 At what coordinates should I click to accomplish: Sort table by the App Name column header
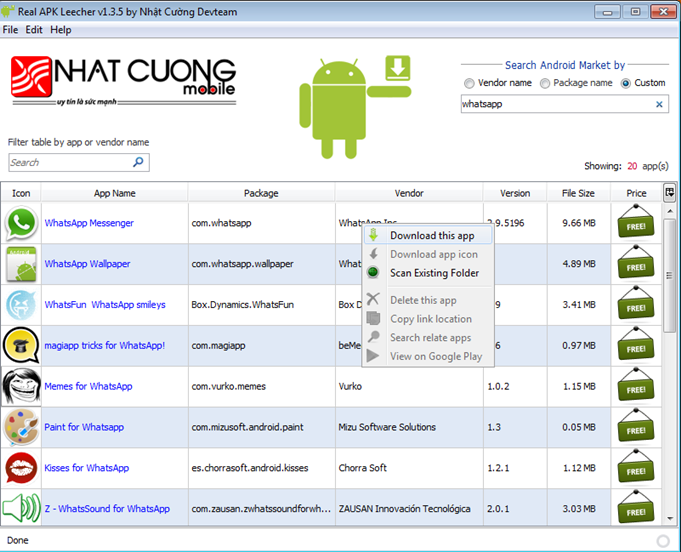coord(115,193)
